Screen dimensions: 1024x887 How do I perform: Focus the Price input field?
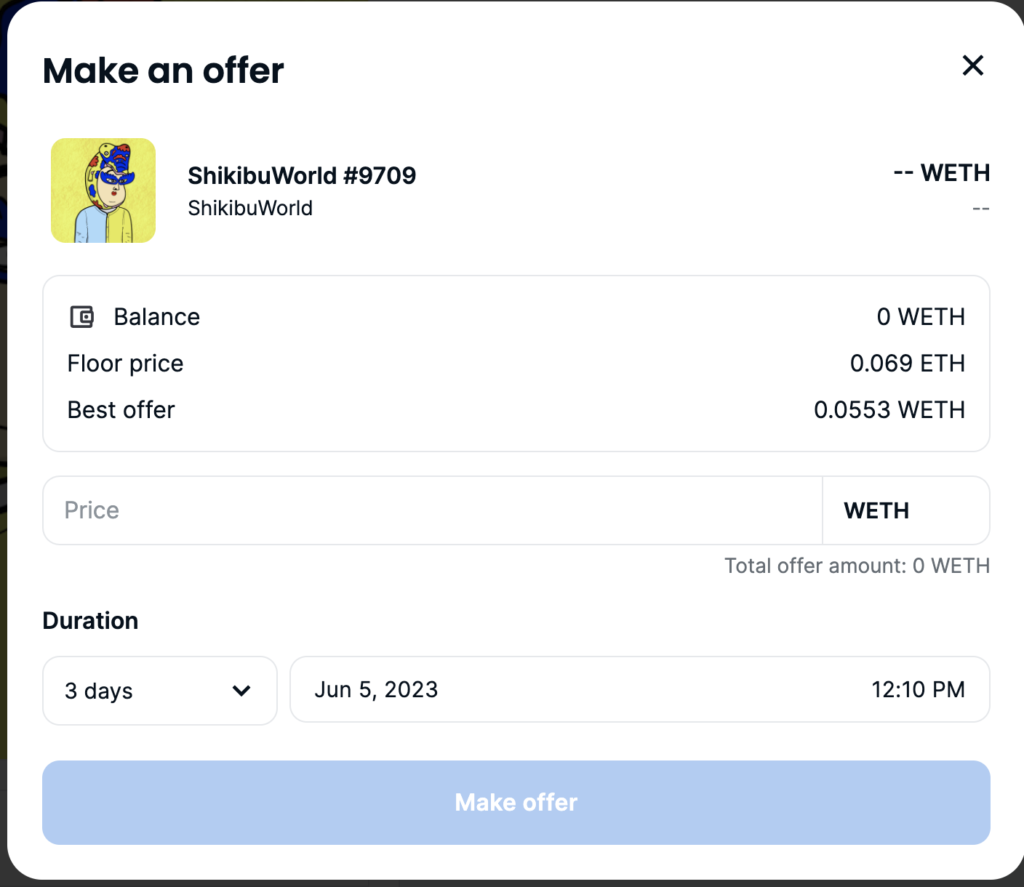[432, 510]
